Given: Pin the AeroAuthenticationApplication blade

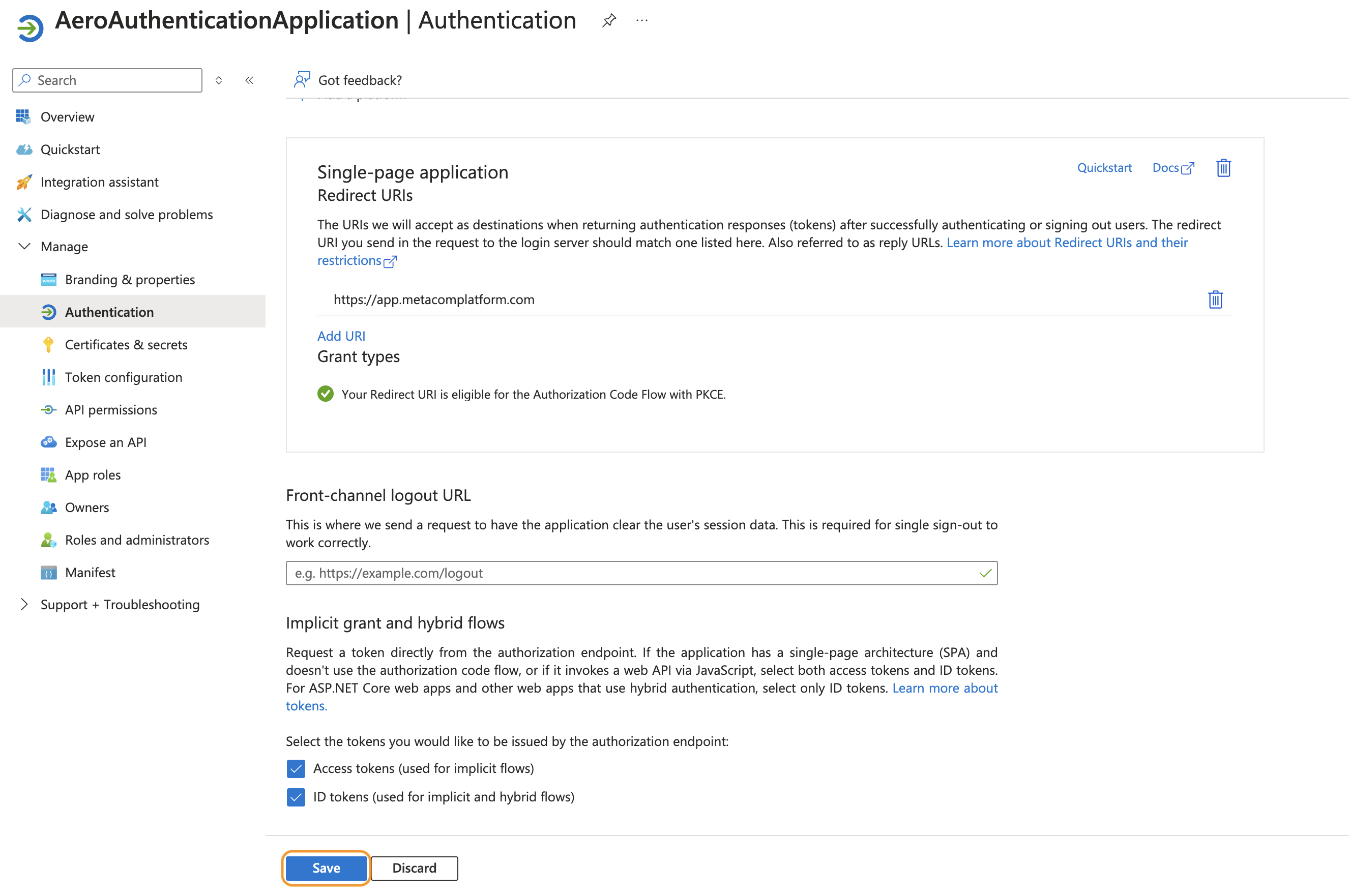Looking at the screenshot, I should point(609,21).
